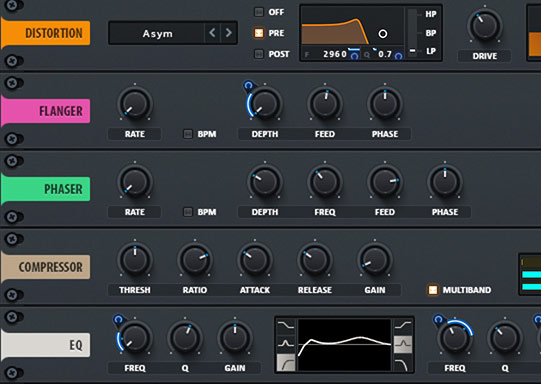Click modulation icon above left EQ Freq knob
This screenshot has width=541, height=384.
(x=119, y=319)
